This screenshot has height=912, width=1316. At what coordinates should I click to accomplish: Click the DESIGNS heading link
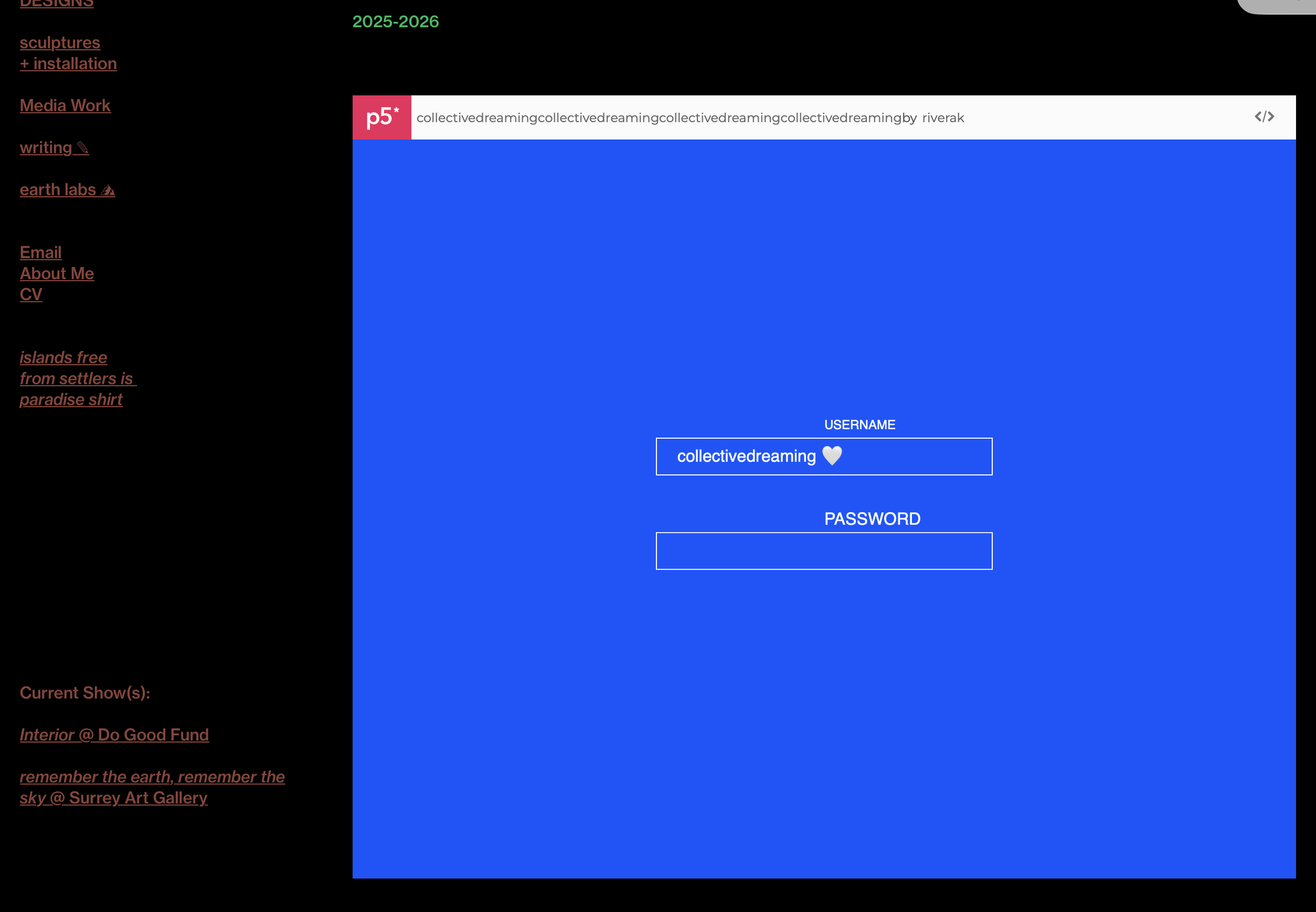[56, 4]
